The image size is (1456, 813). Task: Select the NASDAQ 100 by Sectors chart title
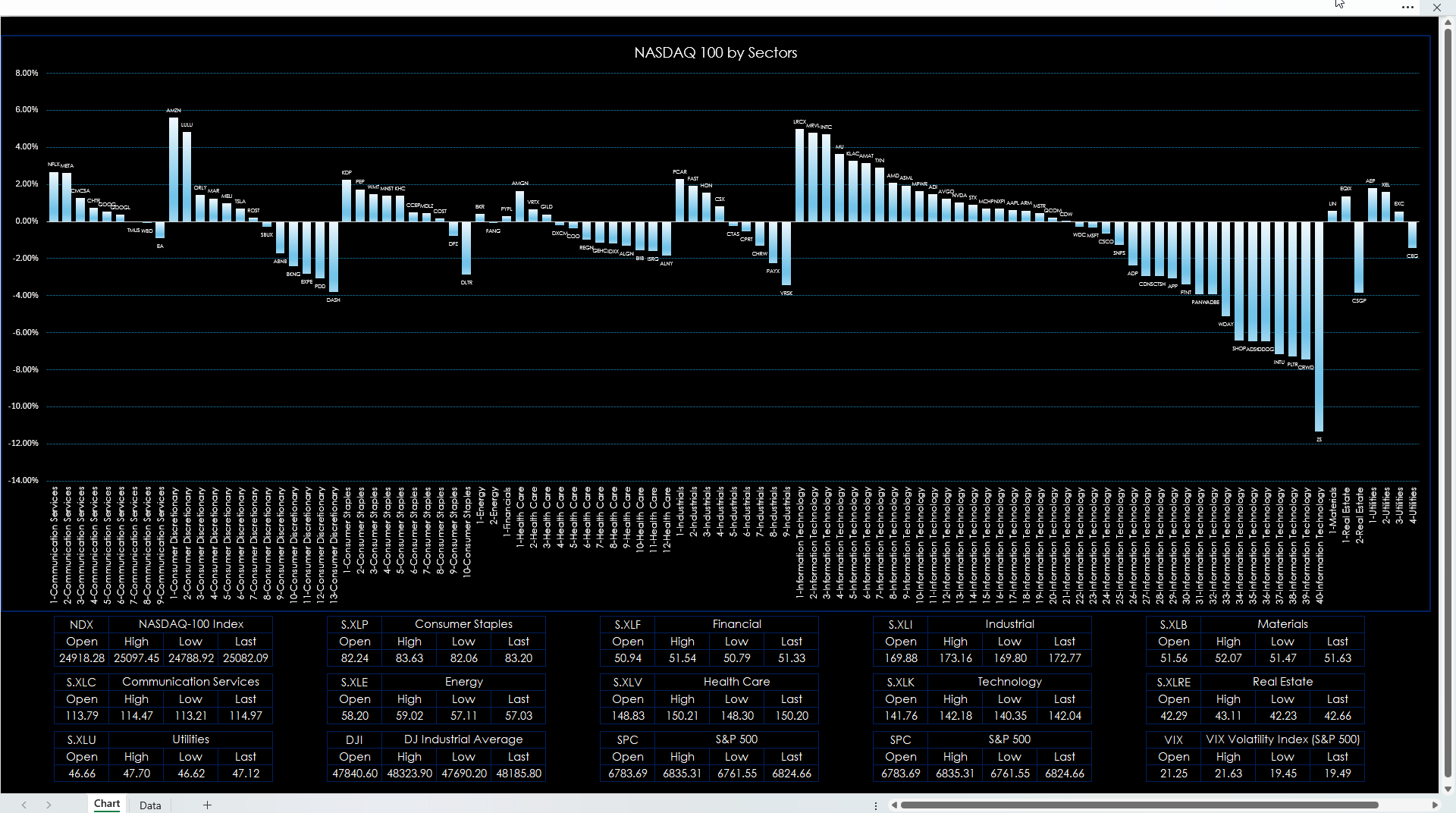715,52
